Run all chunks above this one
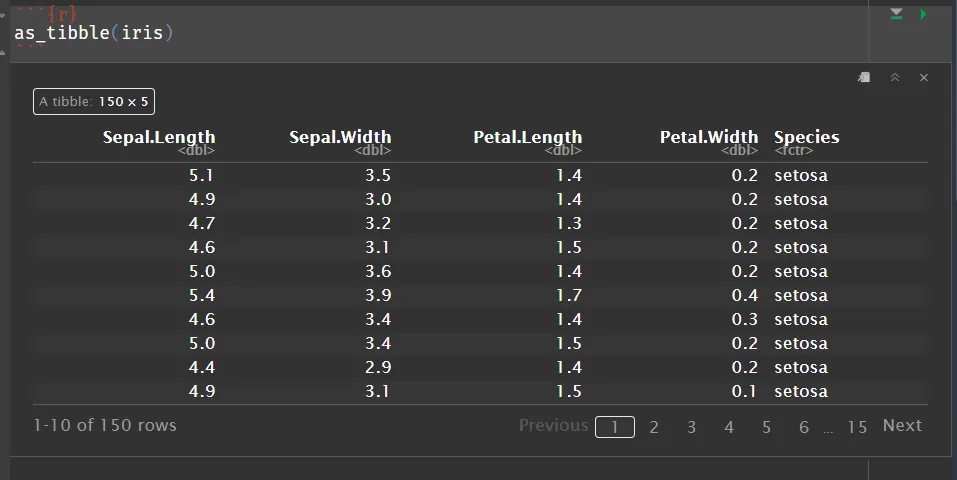The image size is (957, 480). coord(896,14)
